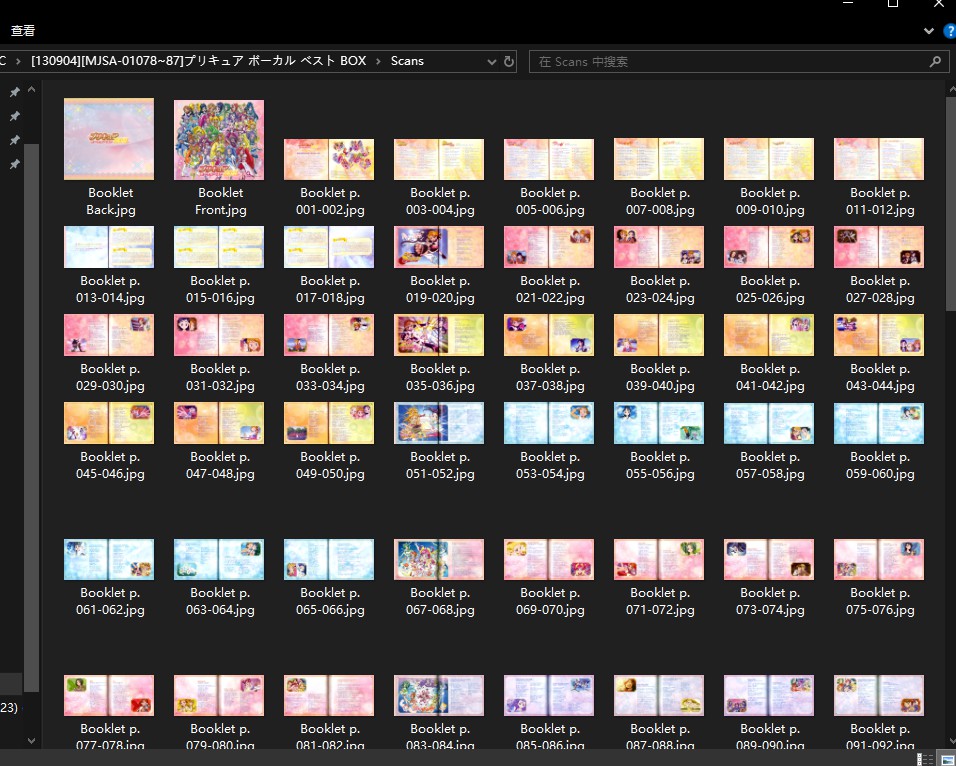Open the address bar history dropdown

point(491,62)
